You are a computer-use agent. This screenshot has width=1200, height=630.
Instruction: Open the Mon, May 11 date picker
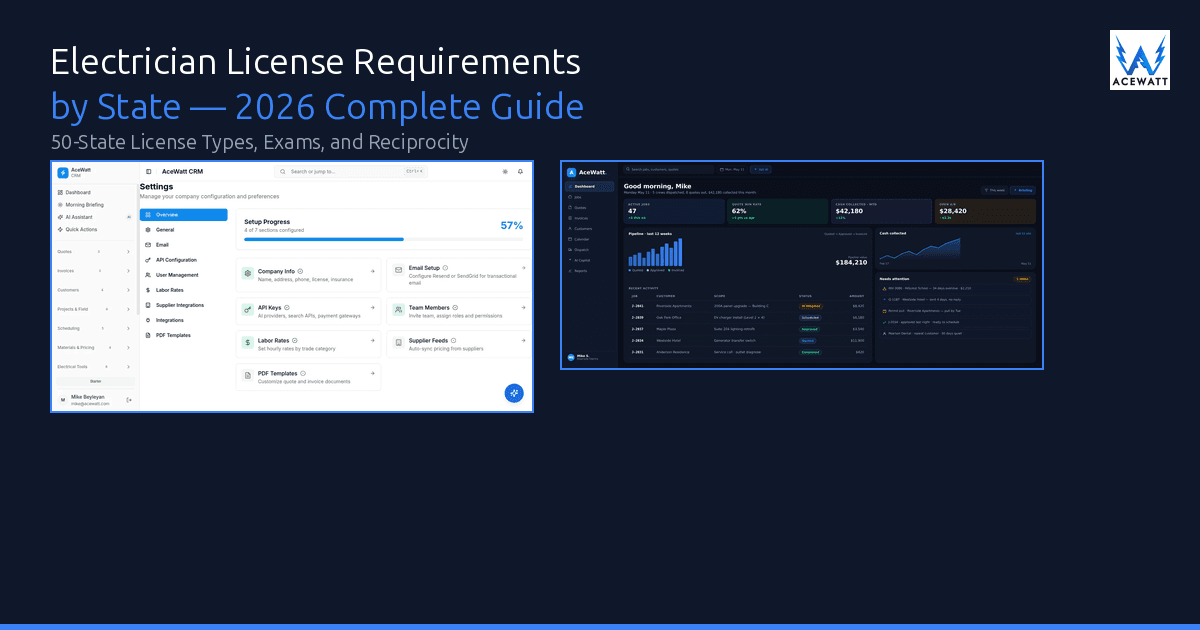pyautogui.click(x=734, y=170)
